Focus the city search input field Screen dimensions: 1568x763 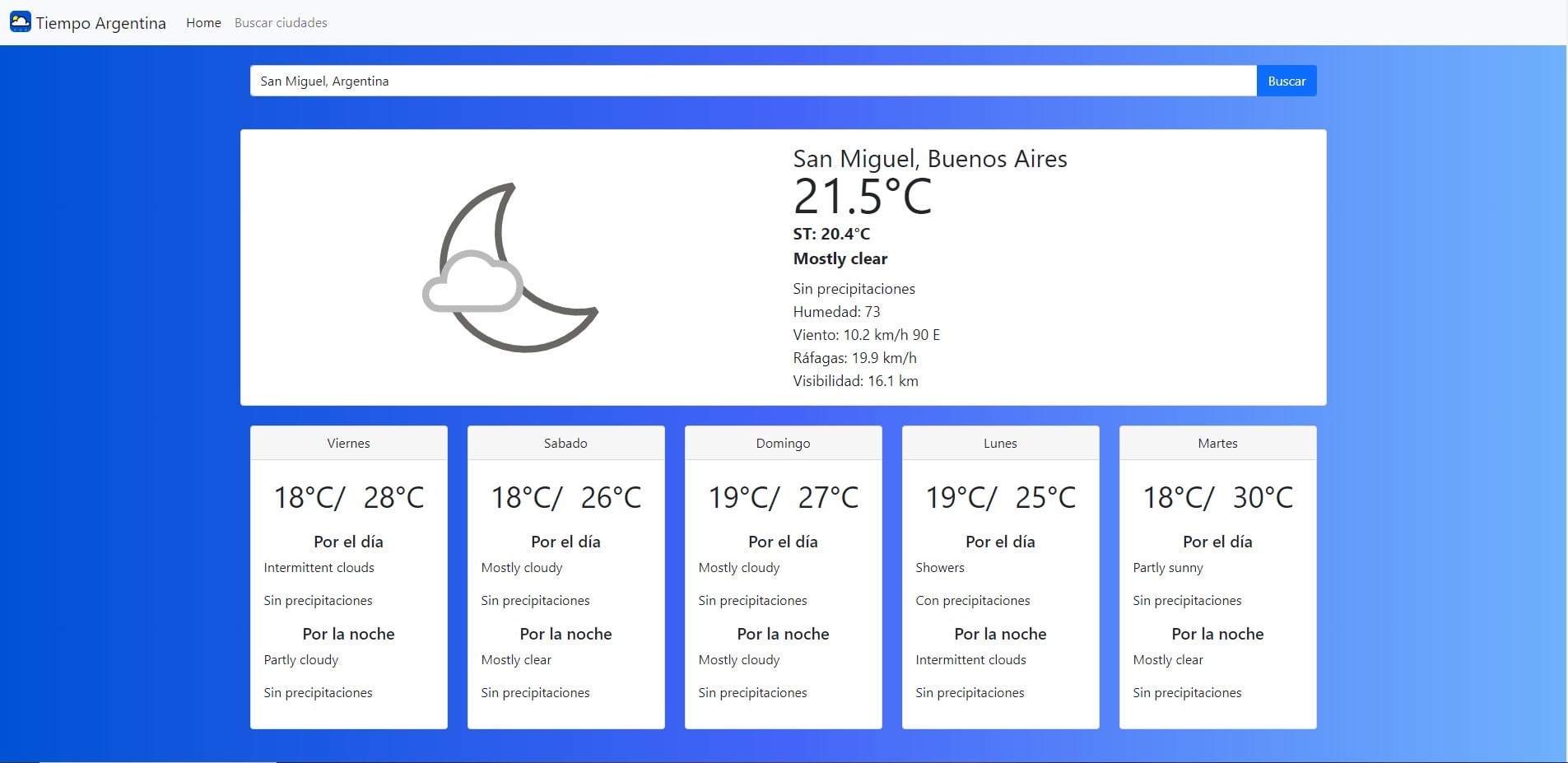(752, 81)
